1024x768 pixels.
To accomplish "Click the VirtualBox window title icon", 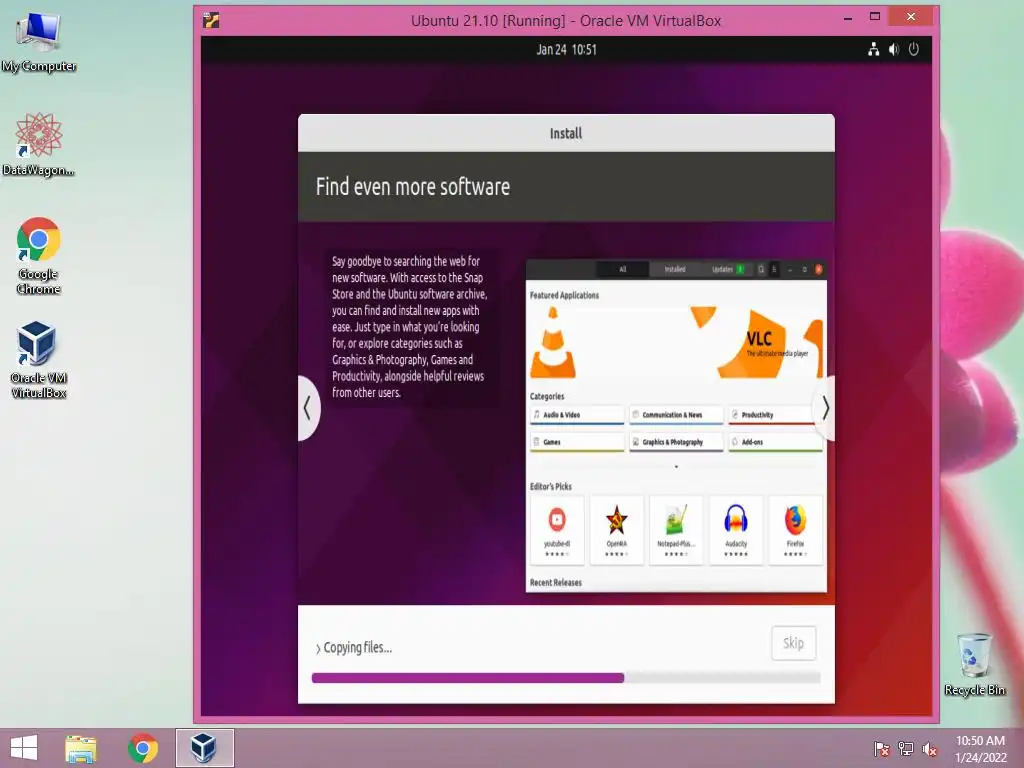I will (x=211, y=20).
